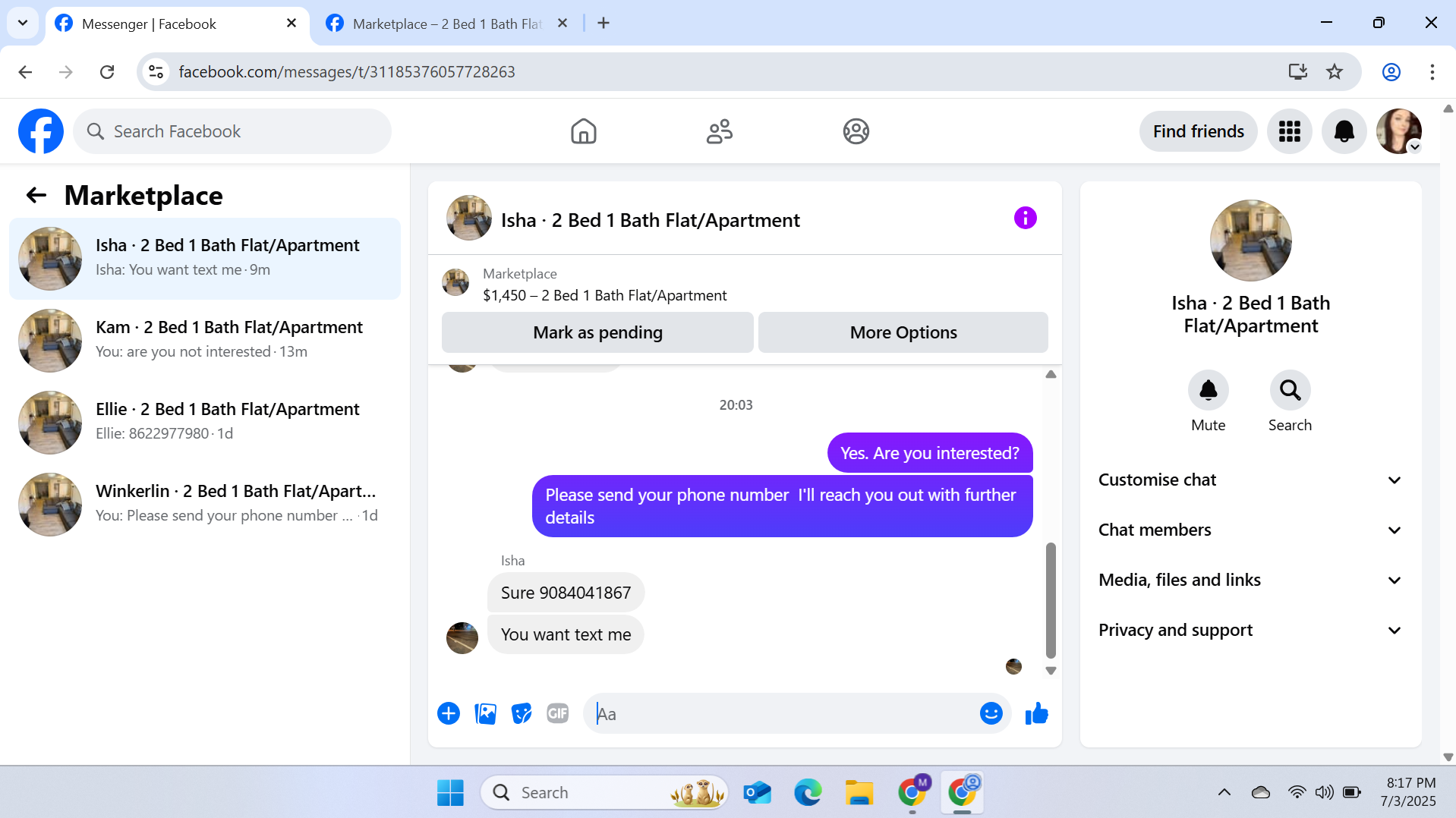Show hidden system tray icons
The image size is (1456, 818).
pyautogui.click(x=1224, y=792)
